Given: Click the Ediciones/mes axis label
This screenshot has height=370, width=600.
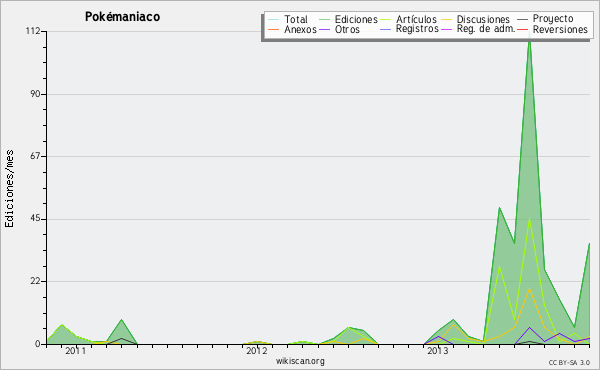Looking at the screenshot, I should point(9,189).
